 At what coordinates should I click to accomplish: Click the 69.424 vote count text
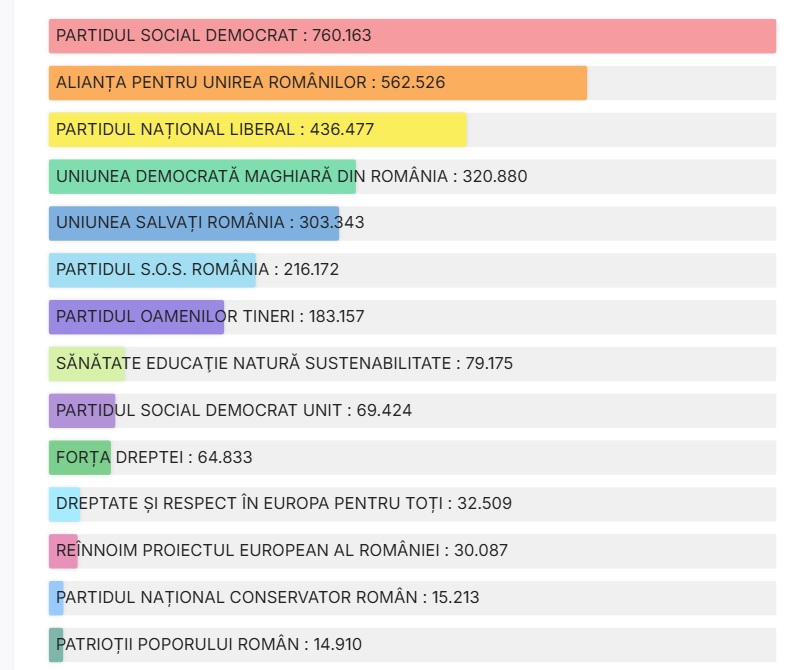(x=381, y=411)
